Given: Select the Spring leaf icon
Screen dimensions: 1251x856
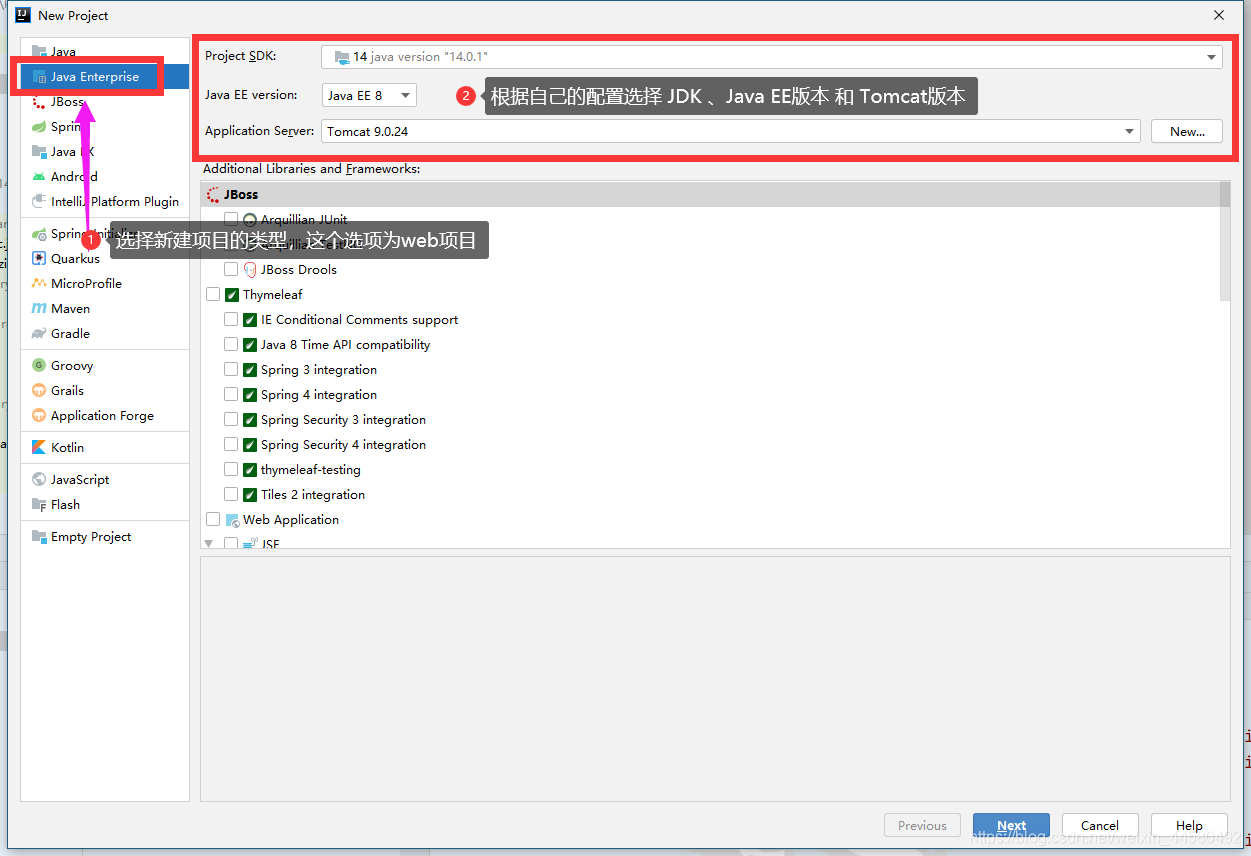Looking at the screenshot, I should [x=39, y=127].
